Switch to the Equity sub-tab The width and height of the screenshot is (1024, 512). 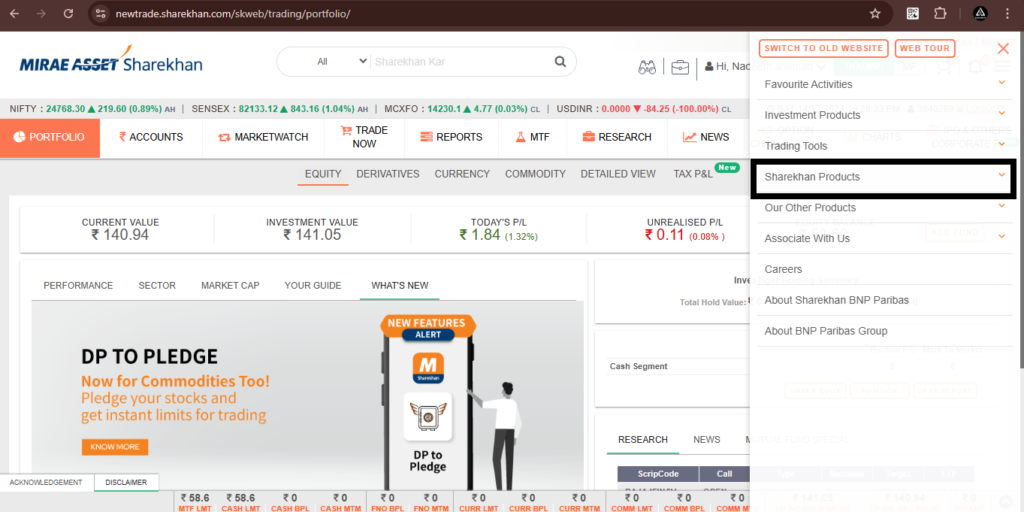coord(323,174)
